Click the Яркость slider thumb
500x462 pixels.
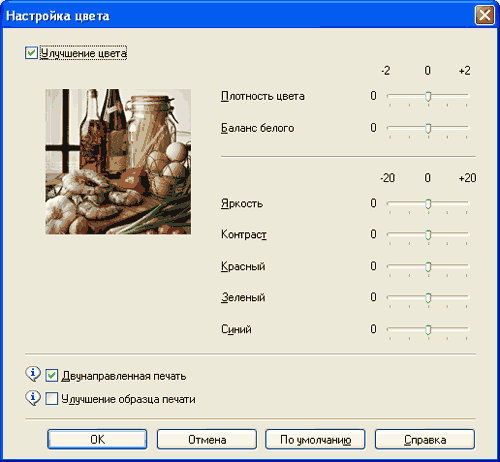point(428,204)
